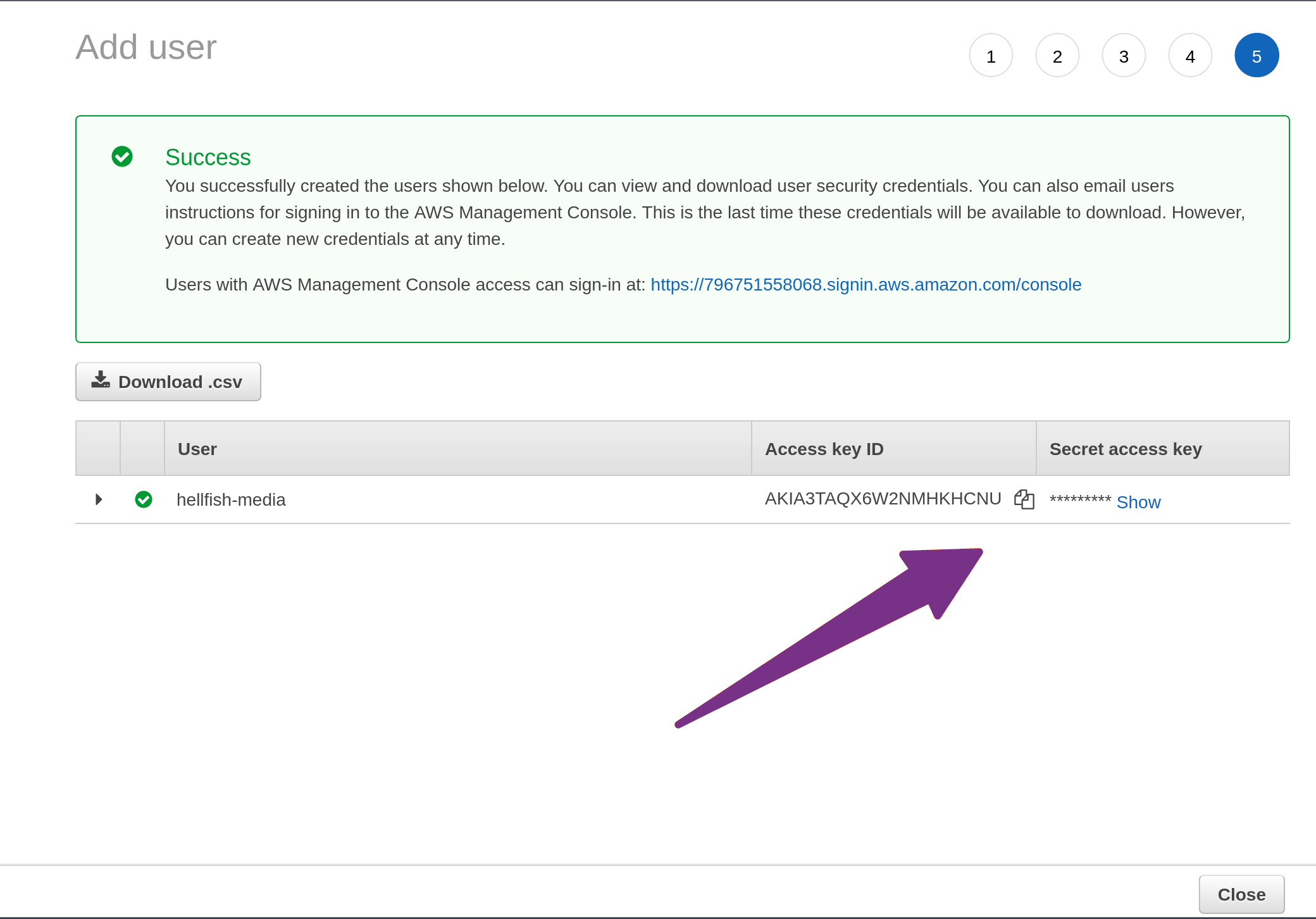The height and width of the screenshot is (919, 1316).
Task: Click the Access key ID column header
Action: [x=893, y=449]
